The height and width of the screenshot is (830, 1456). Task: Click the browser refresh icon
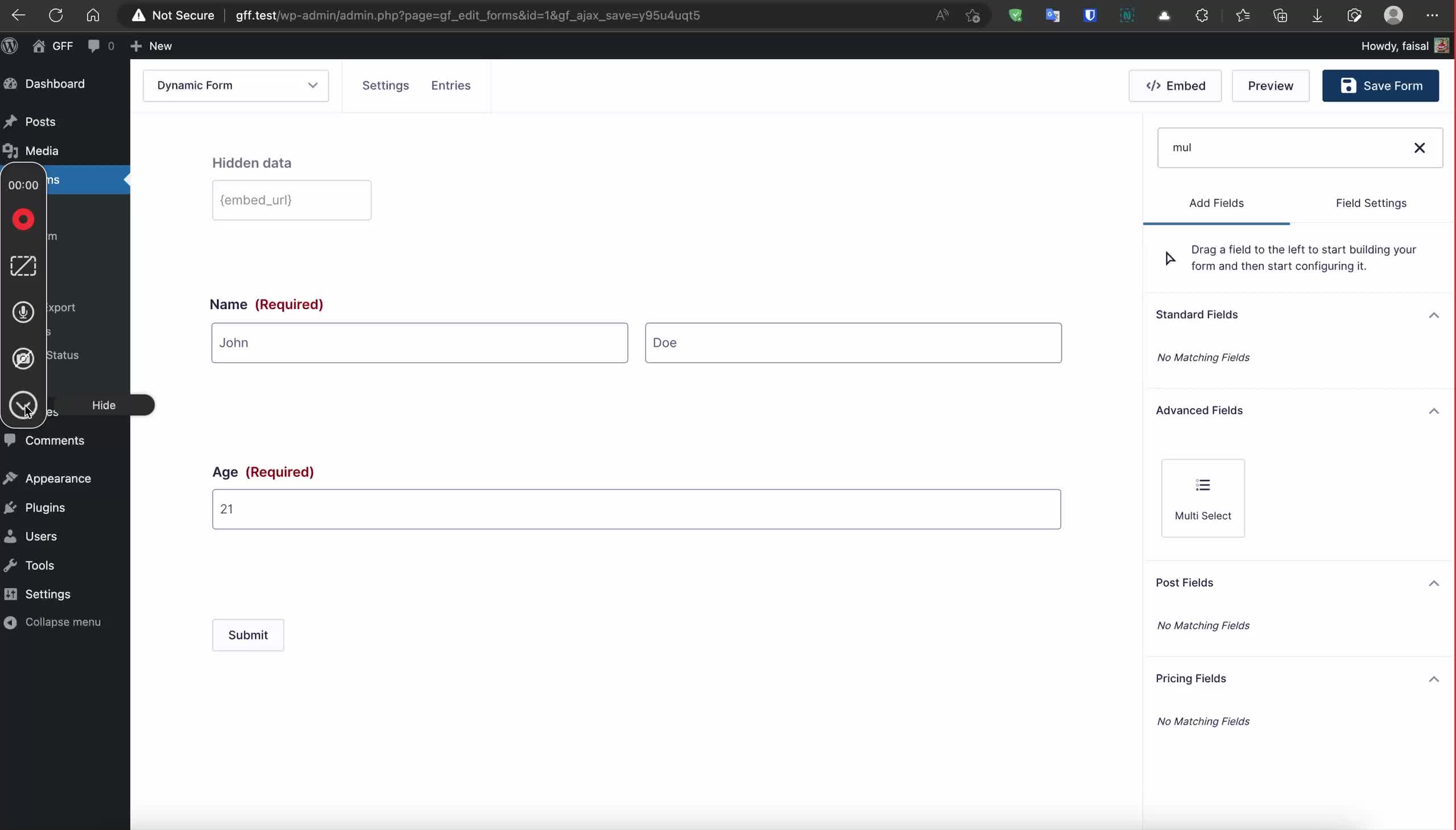click(x=56, y=15)
